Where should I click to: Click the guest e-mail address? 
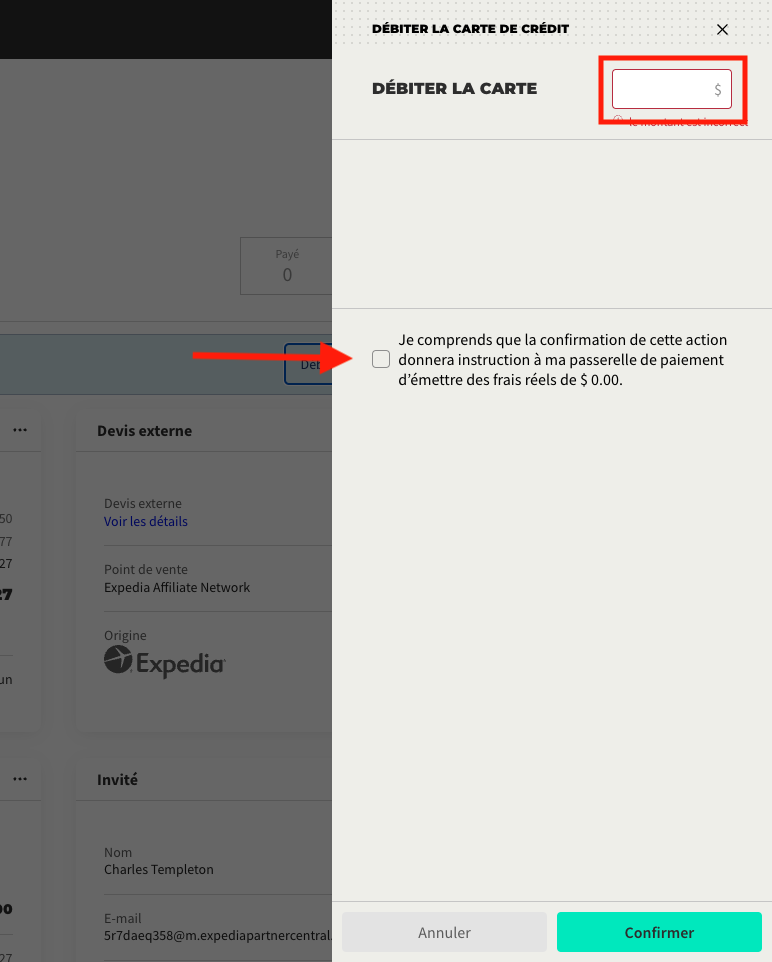click(x=218, y=936)
